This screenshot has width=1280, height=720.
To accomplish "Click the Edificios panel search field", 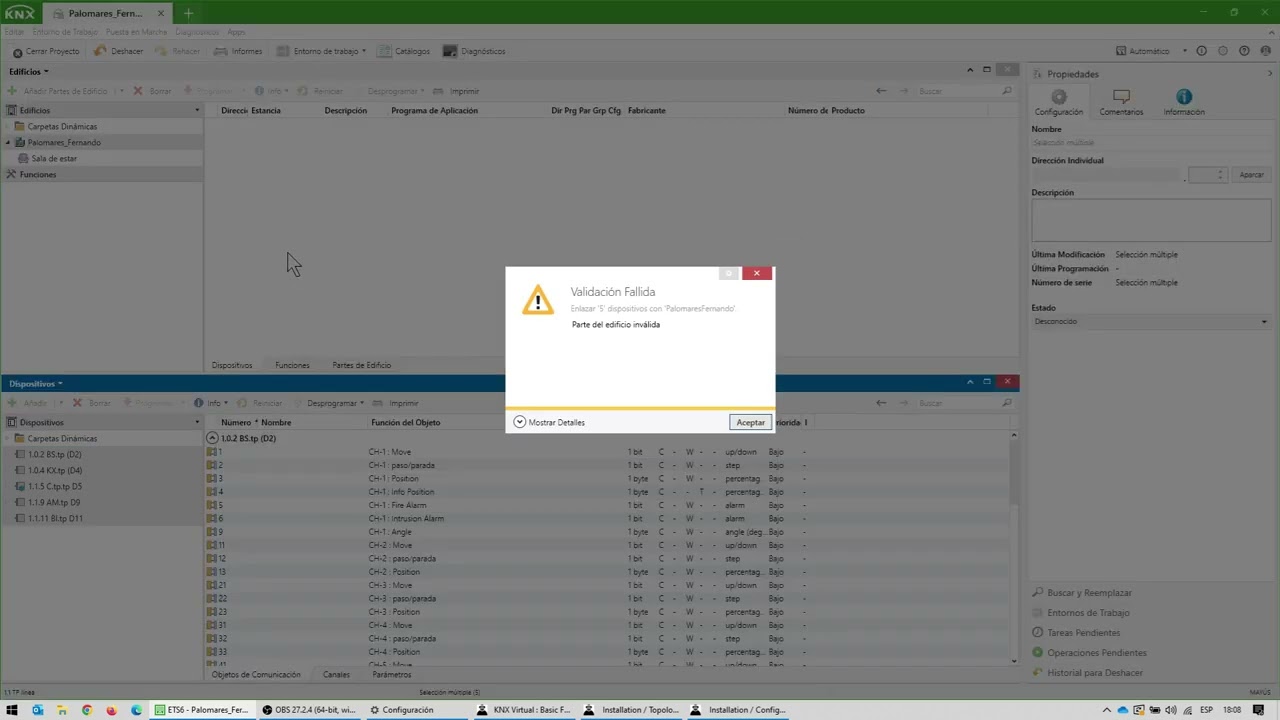I will (965, 91).
